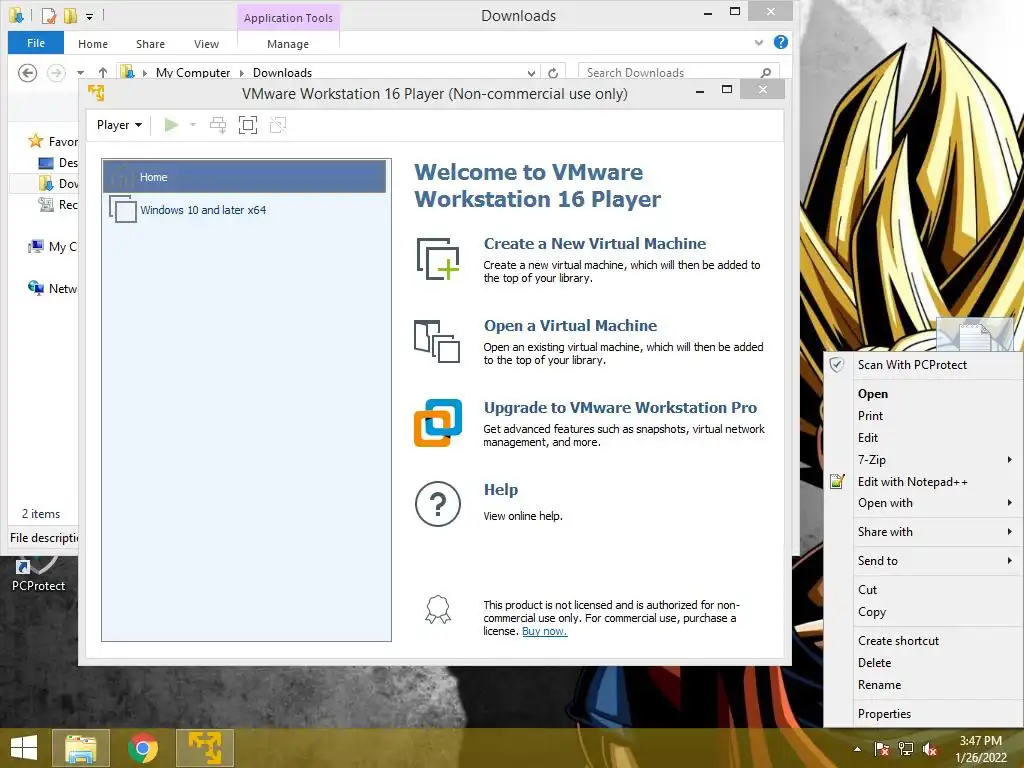The width and height of the screenshot is (1024, 768).
Task: Click the Explorer Forward arrow button
Action: 56,72
